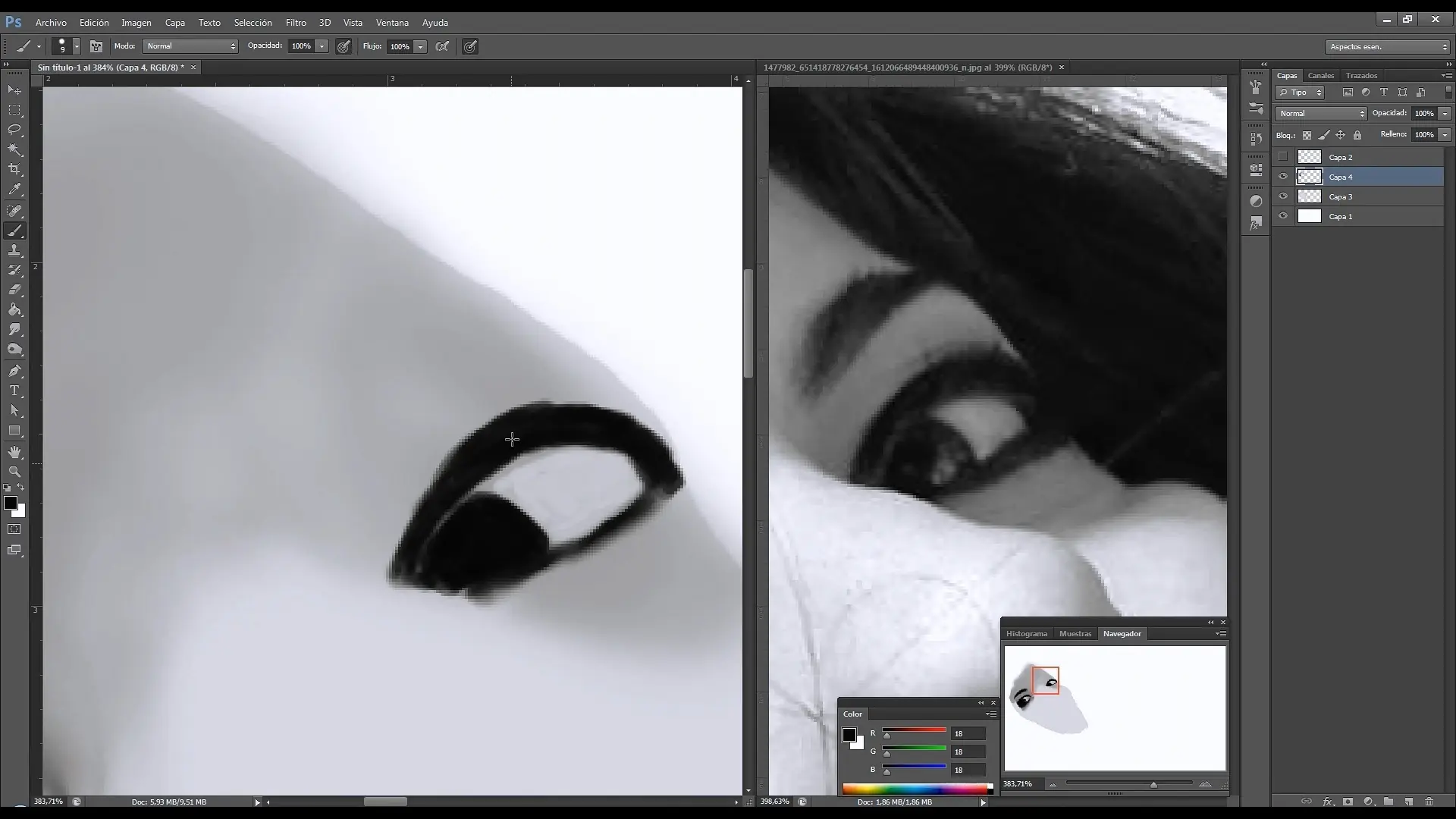Open layer filter Tipo dropdown
The image size is (1456, 819).
(1300, 93)
